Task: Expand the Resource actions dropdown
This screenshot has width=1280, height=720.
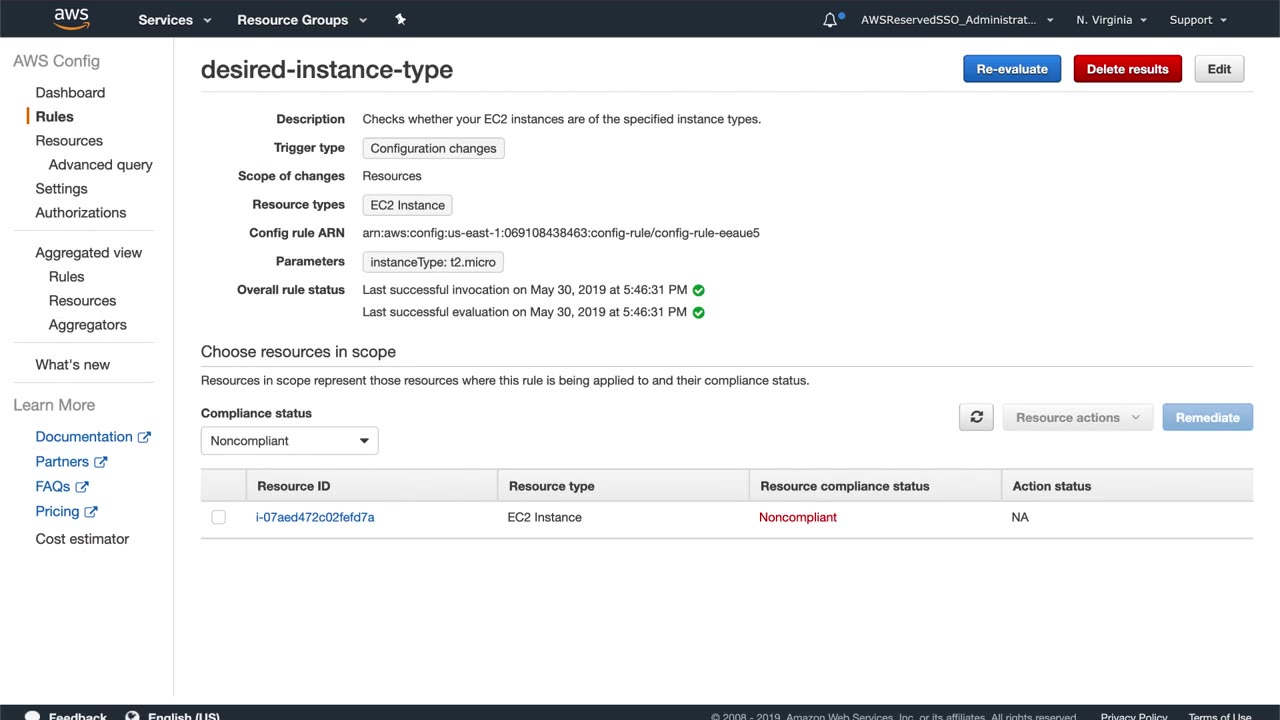Action: click(x=1077, y=417)
